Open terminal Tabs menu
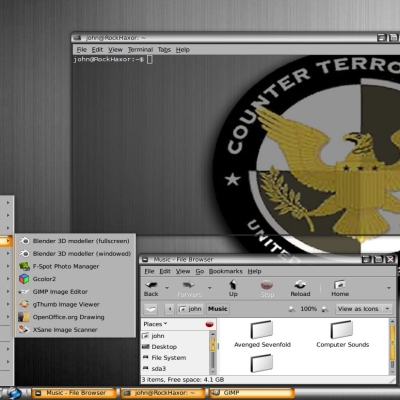Viewport: 400px width, 400px height. pos(164,50)
